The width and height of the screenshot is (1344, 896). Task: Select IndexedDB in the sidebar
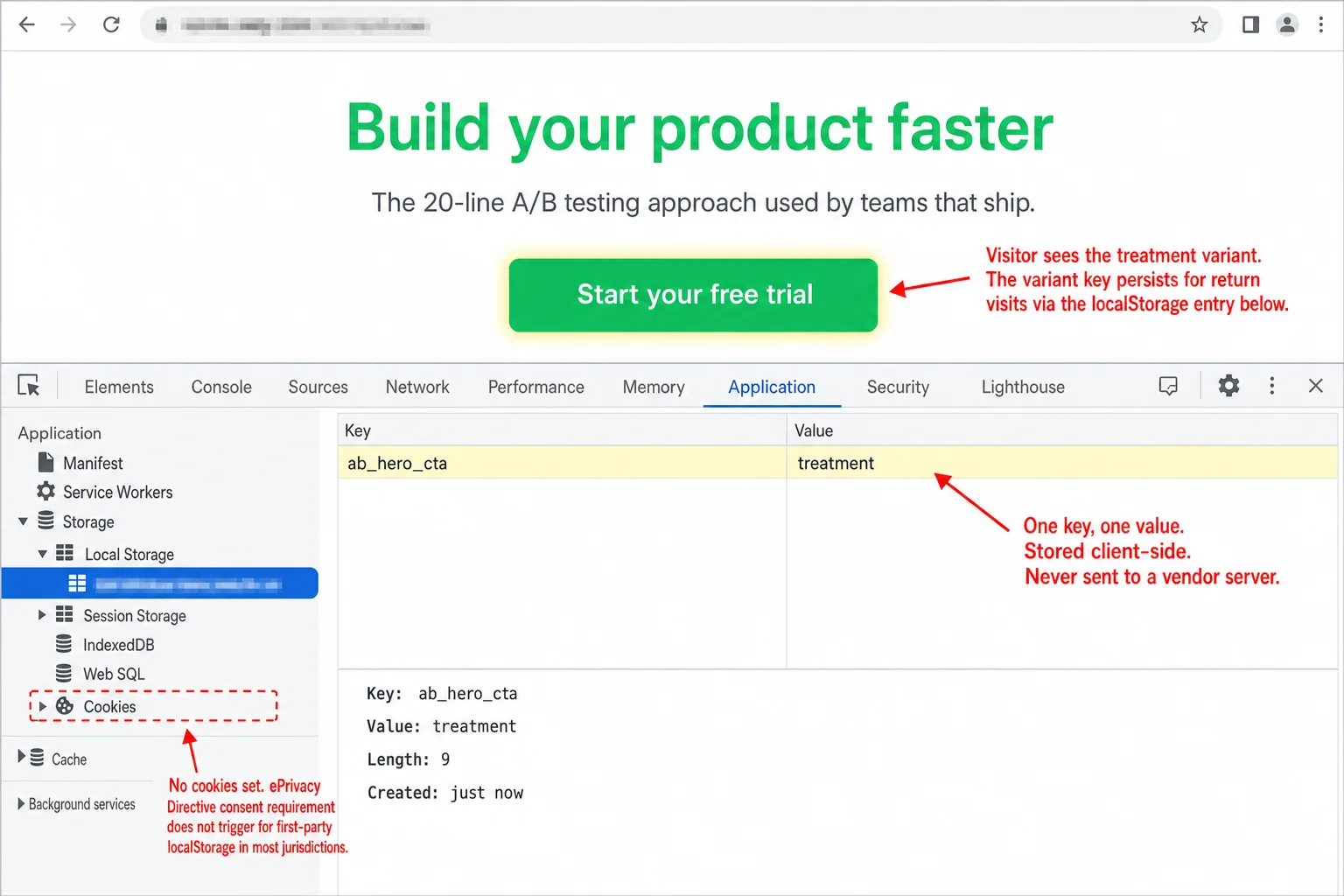click(x=119, y=645)
